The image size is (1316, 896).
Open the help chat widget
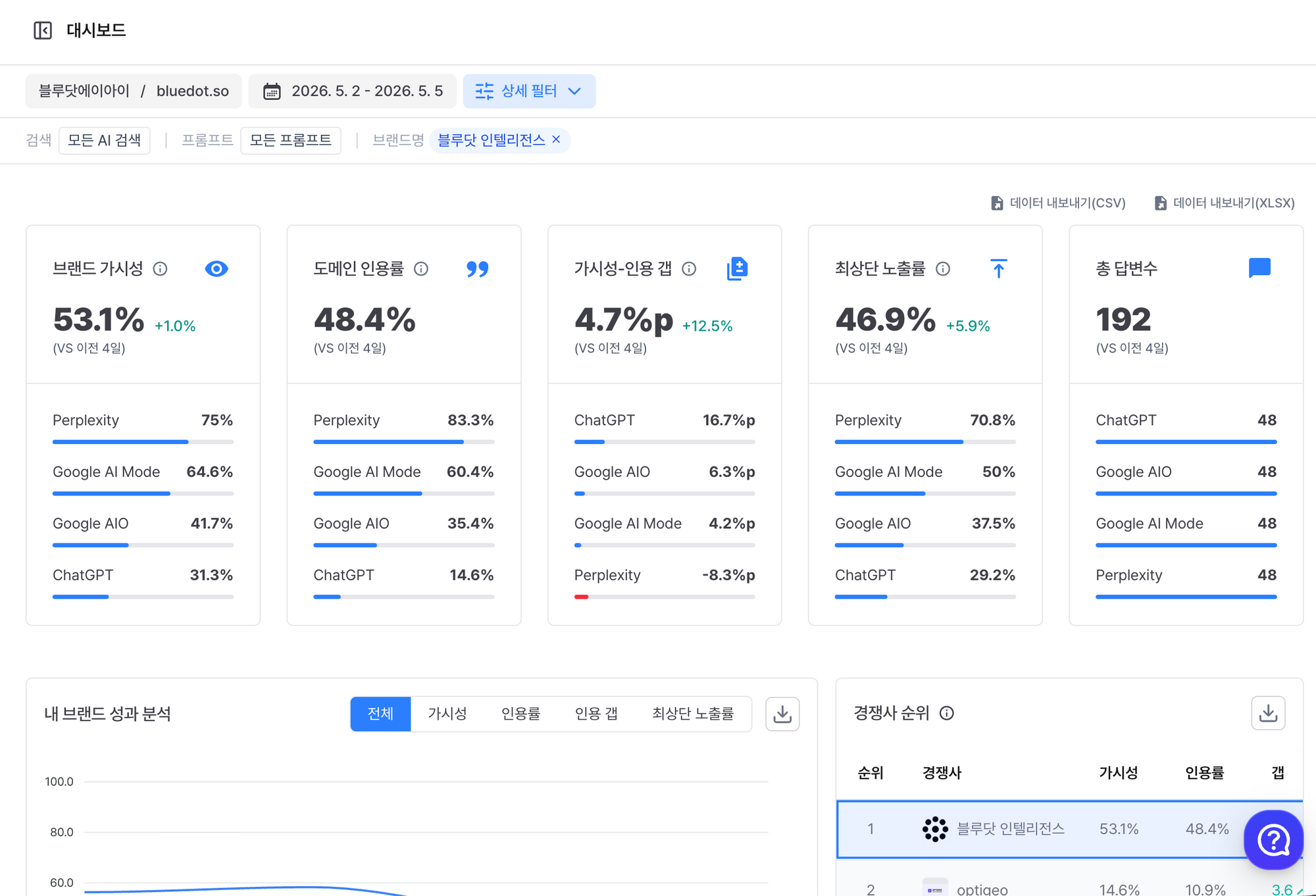(1273, 839)
